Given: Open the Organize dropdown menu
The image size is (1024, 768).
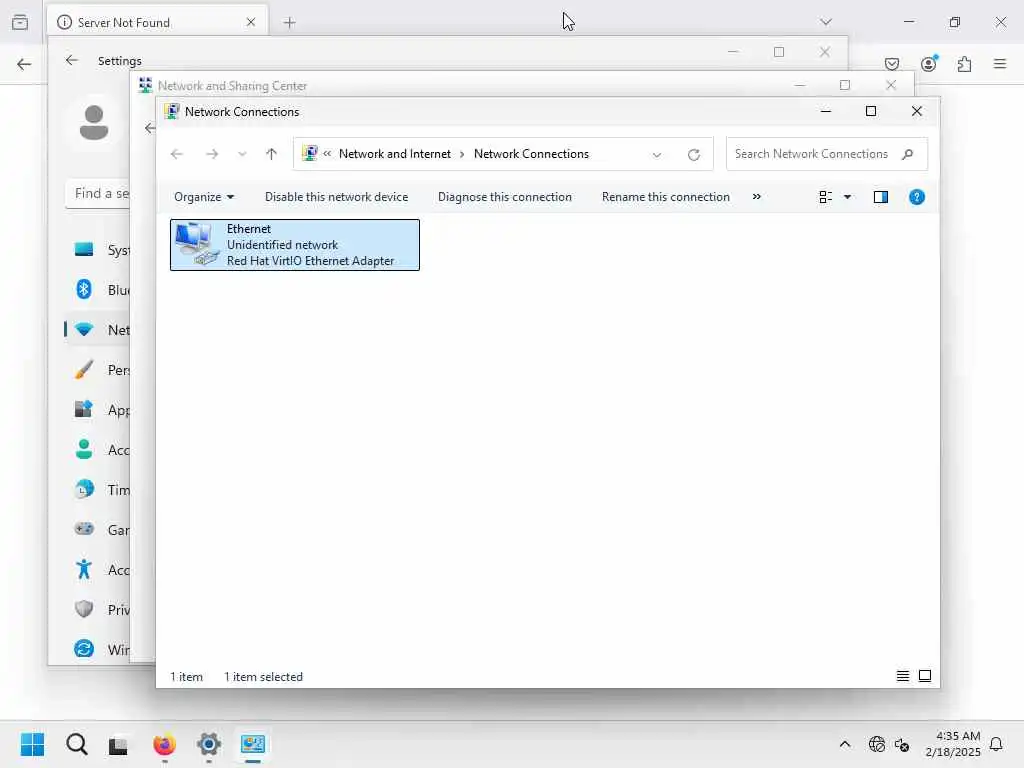Looking at the screenshot, I should coord(204,197).
